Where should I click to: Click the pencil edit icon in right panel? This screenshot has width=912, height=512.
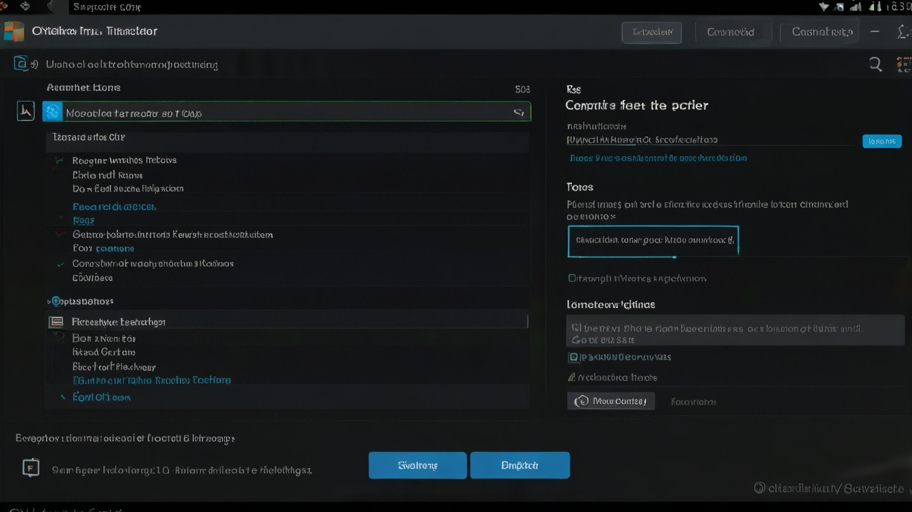coord(572,378)
